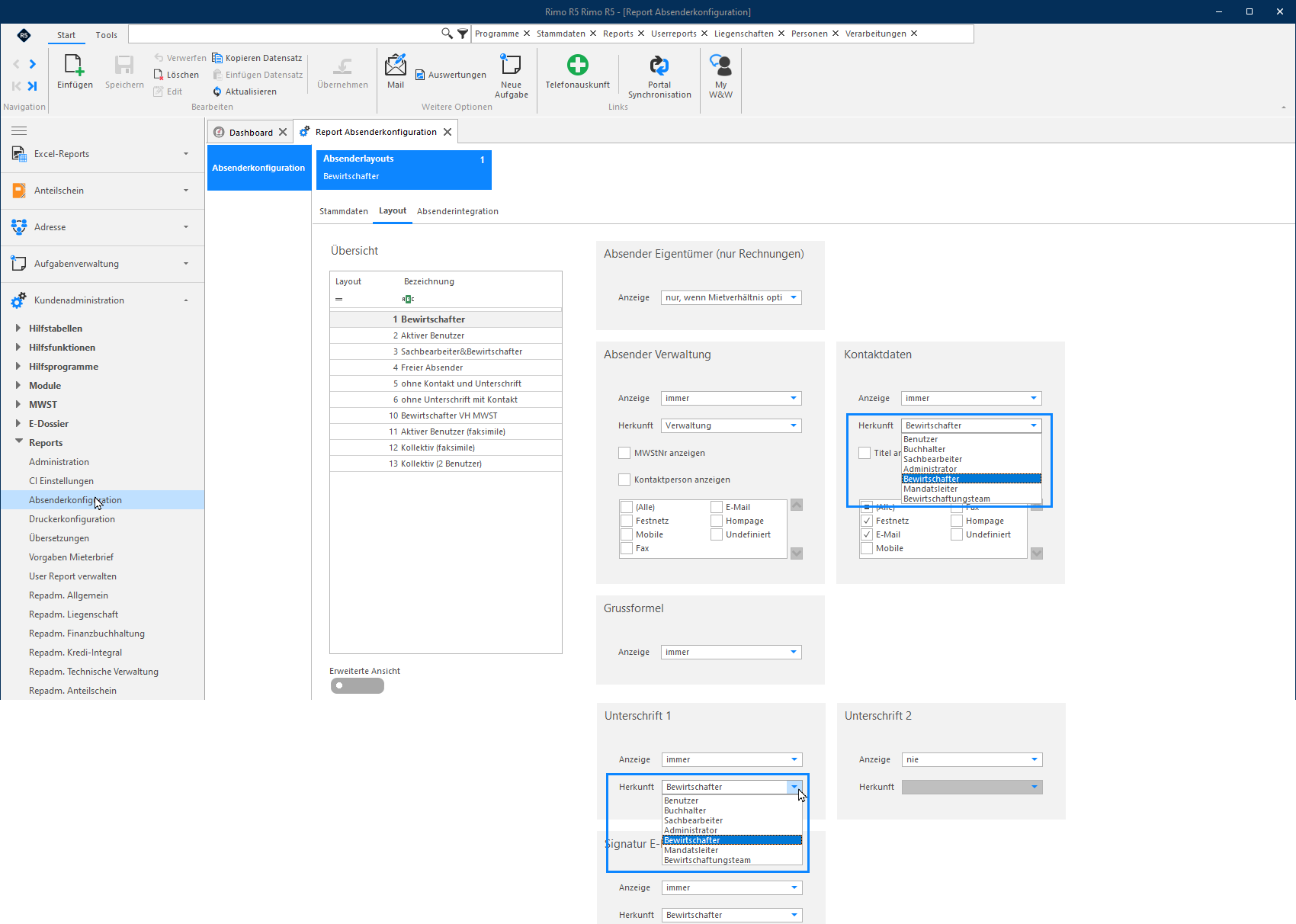Viewport: 1296px width, 924px height.
Task: Create Neue Aufgabe note icon
Action: (511, 66)
